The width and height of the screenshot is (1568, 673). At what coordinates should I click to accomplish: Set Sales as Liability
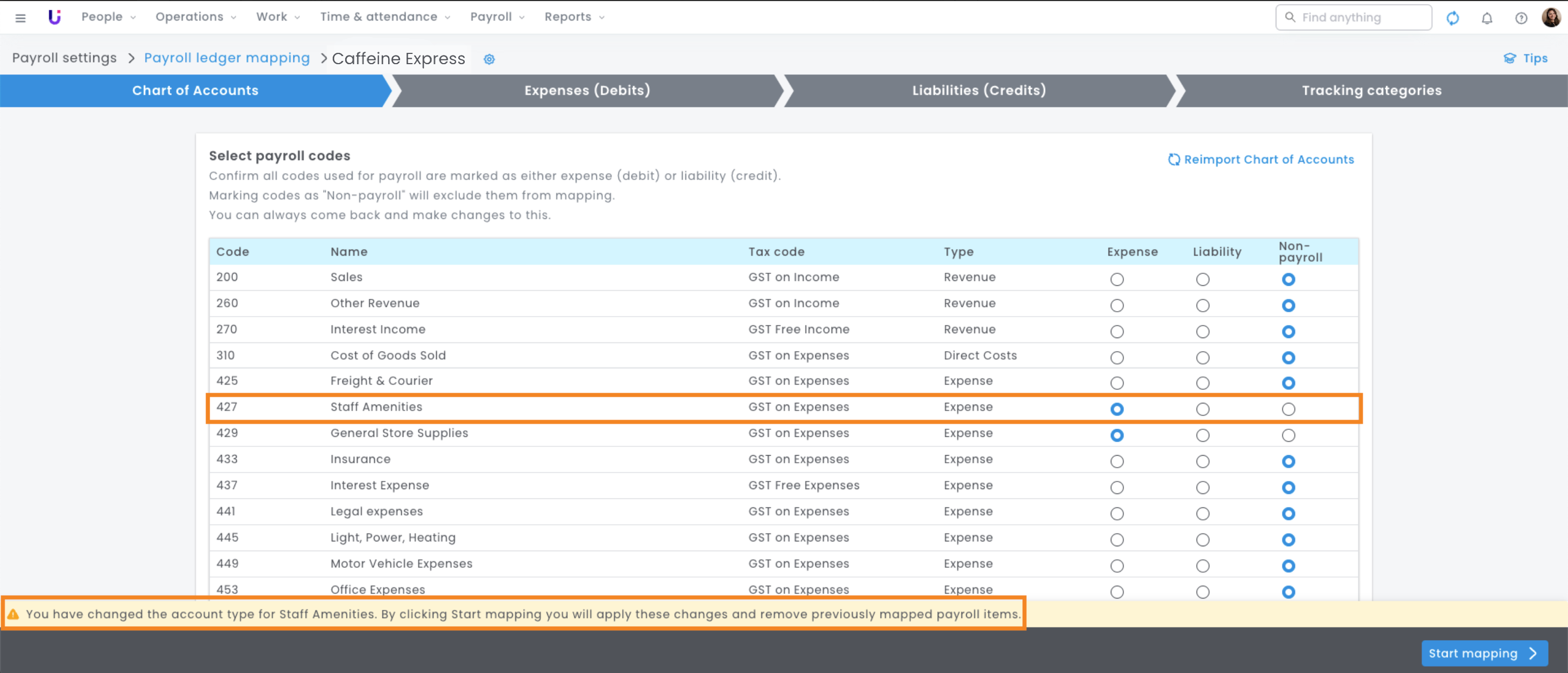pyautogui.click(x=1202, y=279)
